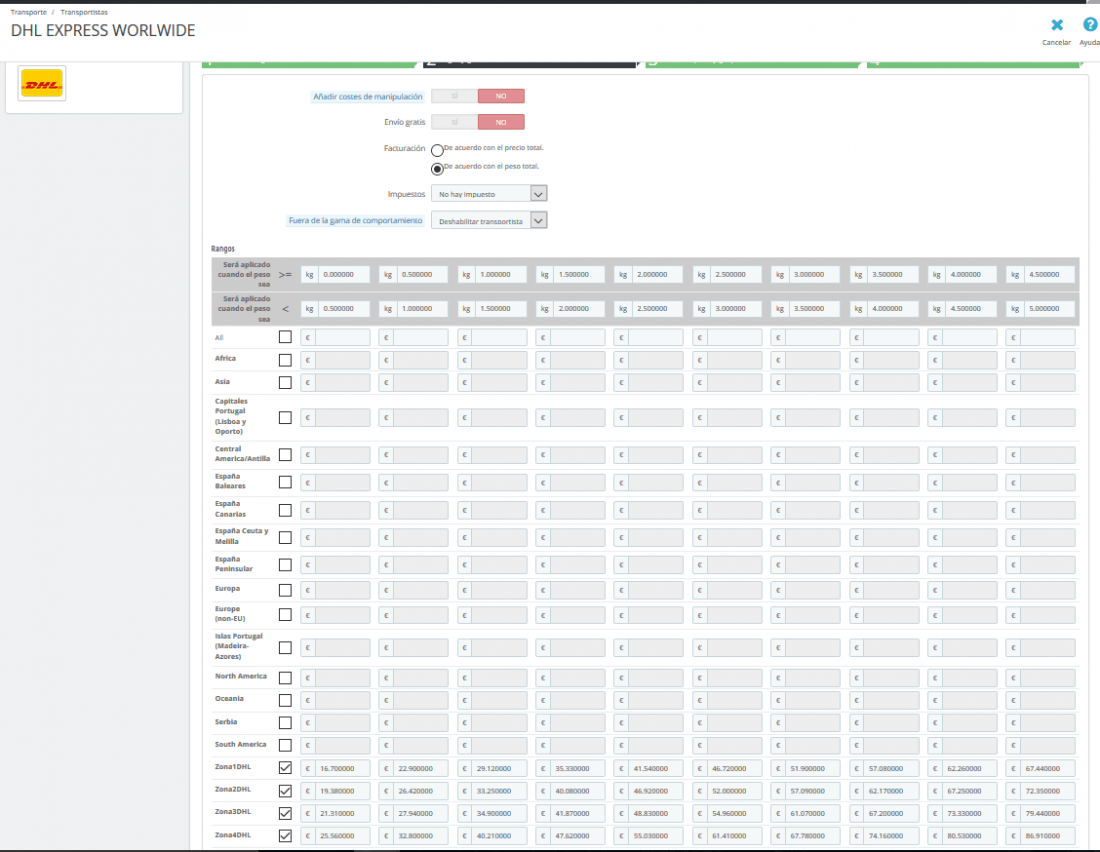This screenshot has height=852, width=1100.
Task: Open Transporte breadcrumb link
Action: pyautogui.click(x=29, y=12)
